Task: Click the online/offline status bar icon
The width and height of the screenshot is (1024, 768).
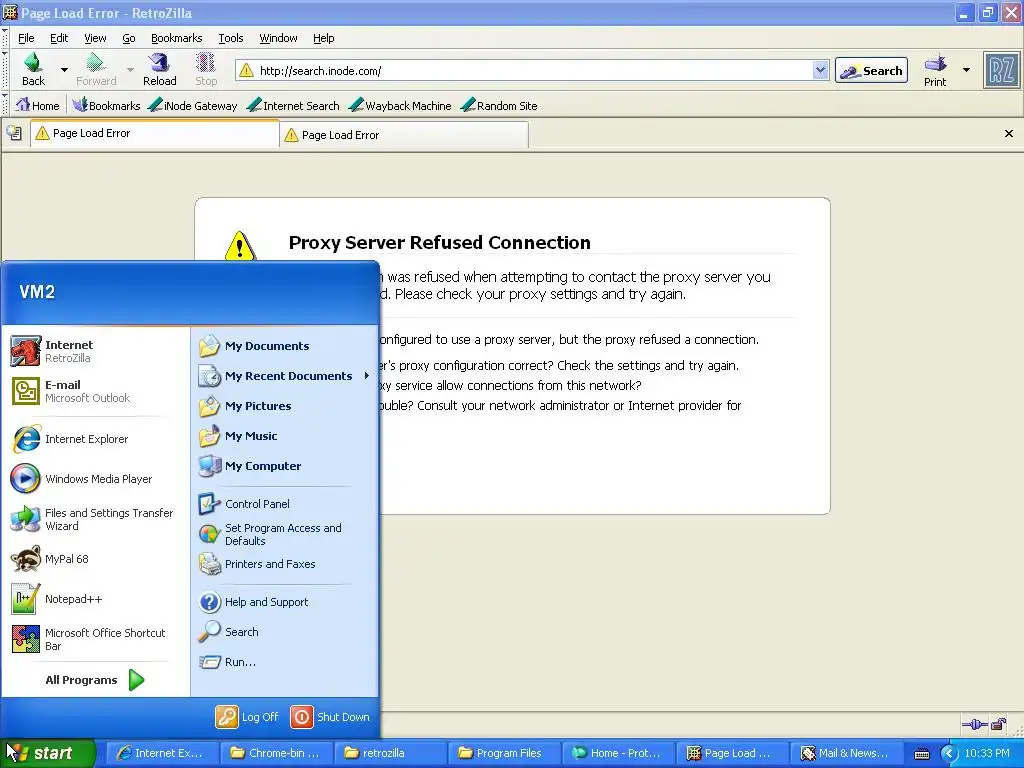Action: 974,724
